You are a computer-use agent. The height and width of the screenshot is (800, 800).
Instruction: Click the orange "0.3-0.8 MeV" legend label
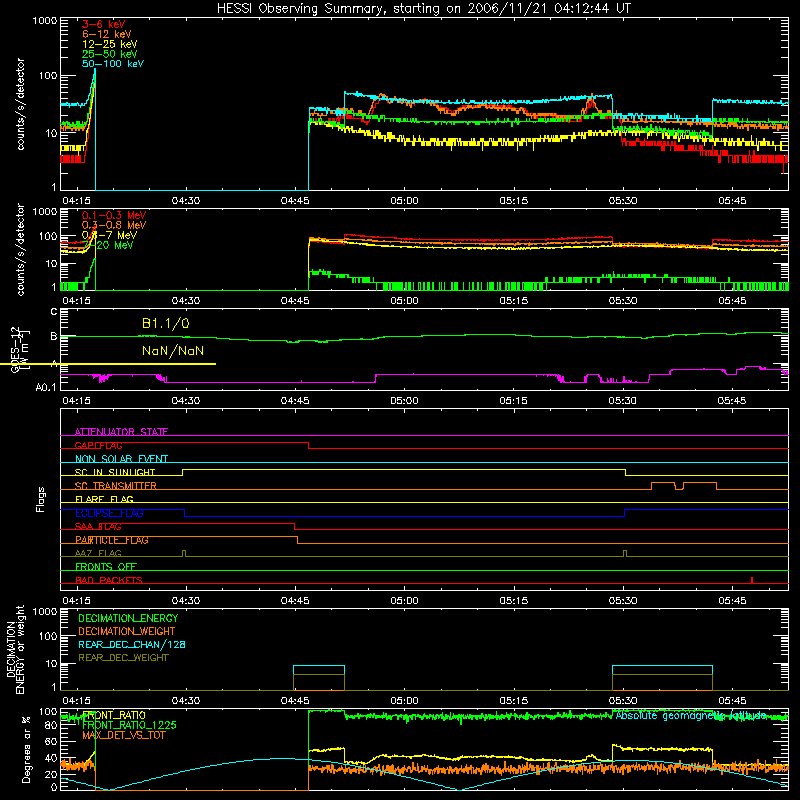pyautogui.click(x=114, y=225)
